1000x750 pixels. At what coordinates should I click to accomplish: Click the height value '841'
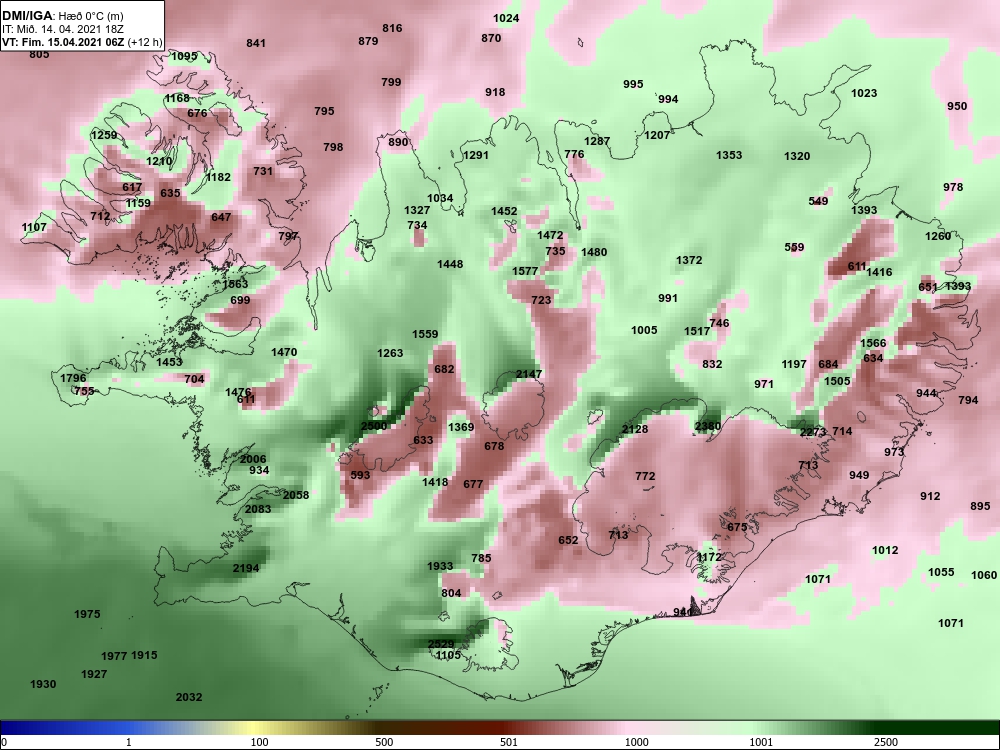(256, 43)
